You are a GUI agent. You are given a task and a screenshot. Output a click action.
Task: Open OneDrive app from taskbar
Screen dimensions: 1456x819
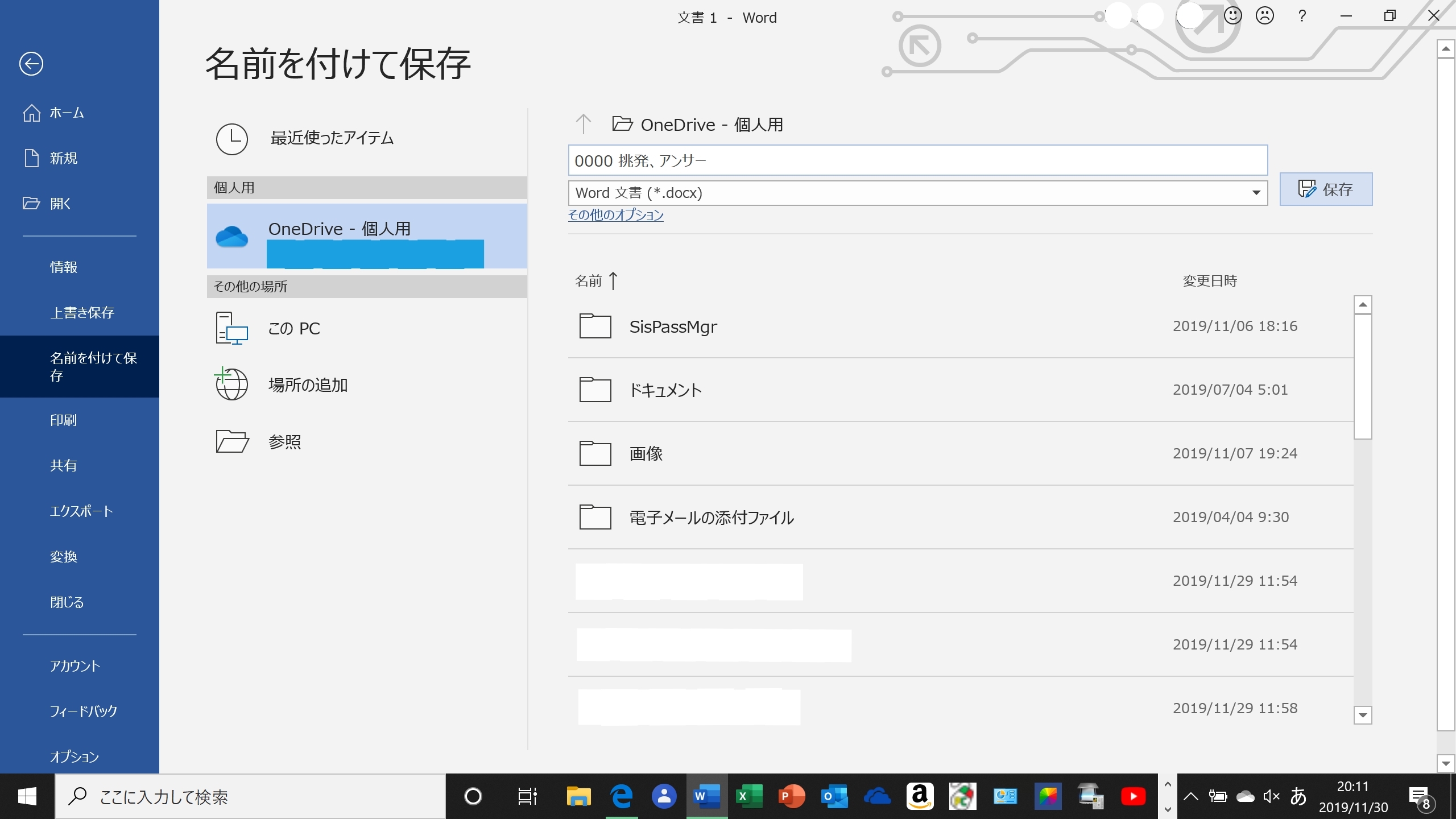877,797
